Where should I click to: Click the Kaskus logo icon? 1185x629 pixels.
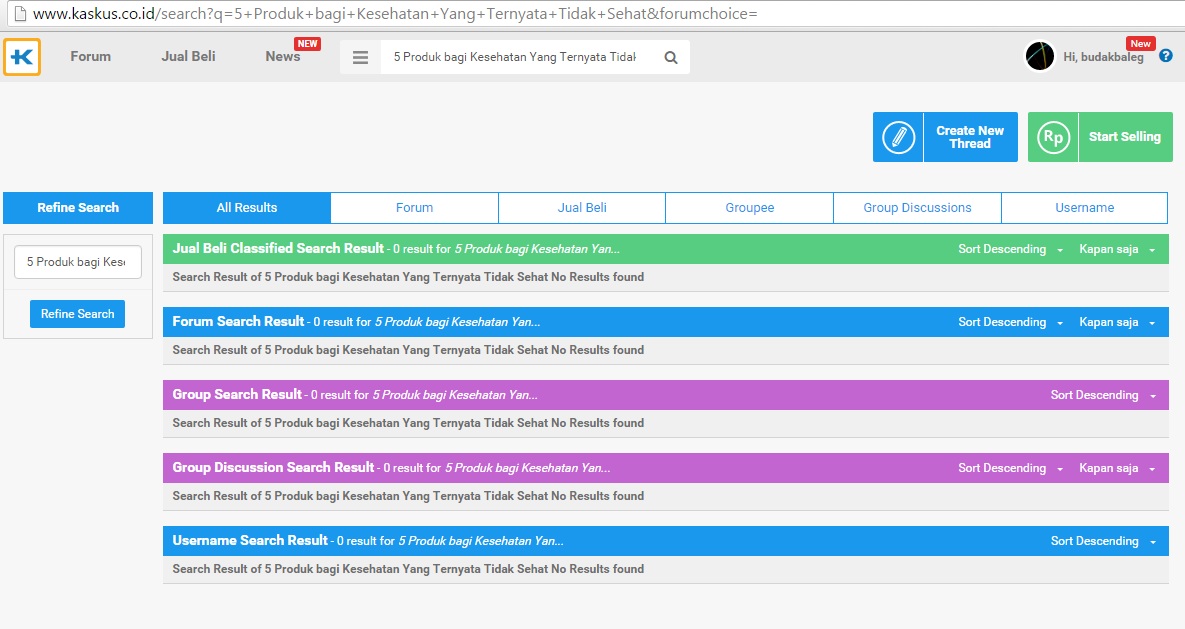tap(22, 57)
